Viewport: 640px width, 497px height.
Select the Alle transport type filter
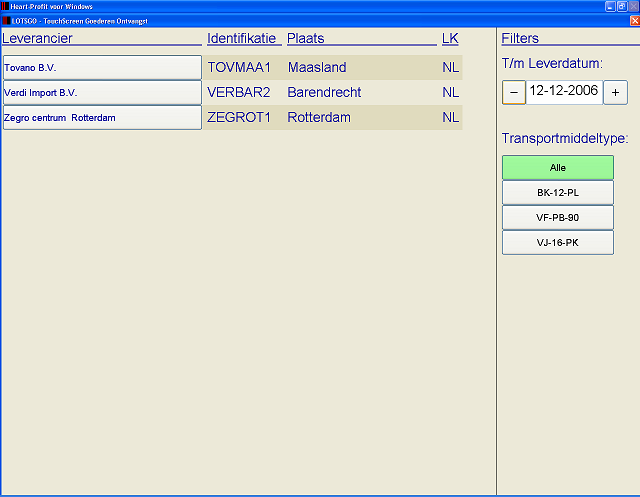coord(558,168)
